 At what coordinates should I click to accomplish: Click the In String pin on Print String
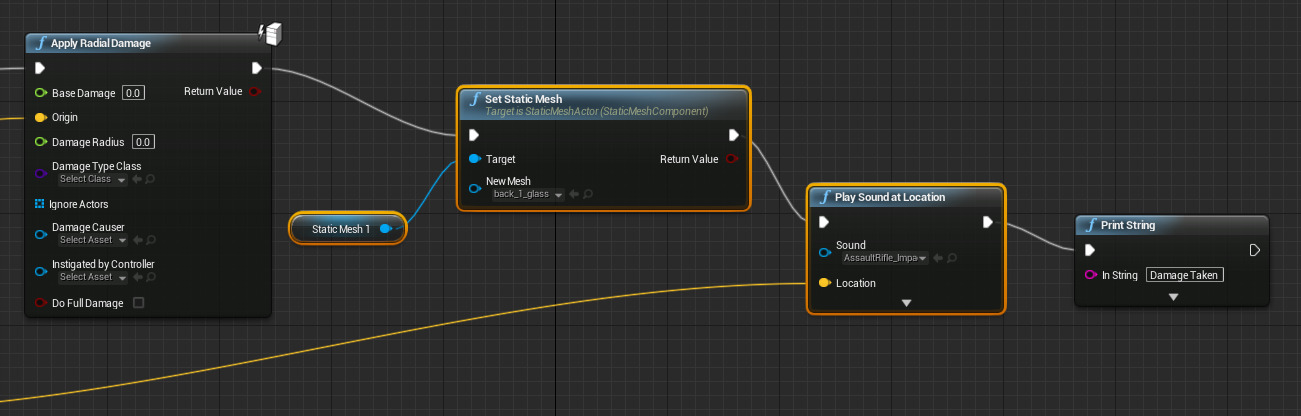click(1090, 275)
